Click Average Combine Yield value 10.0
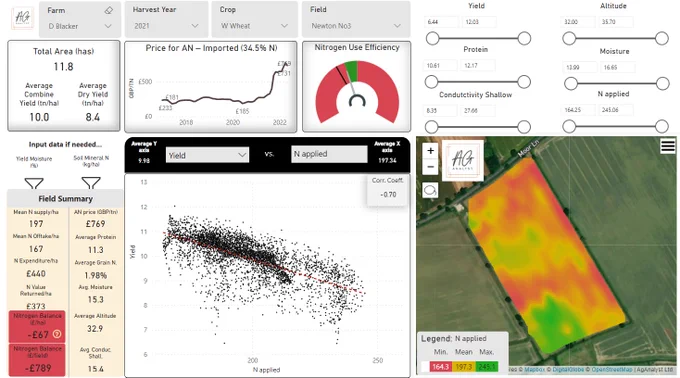 (39, 117)
